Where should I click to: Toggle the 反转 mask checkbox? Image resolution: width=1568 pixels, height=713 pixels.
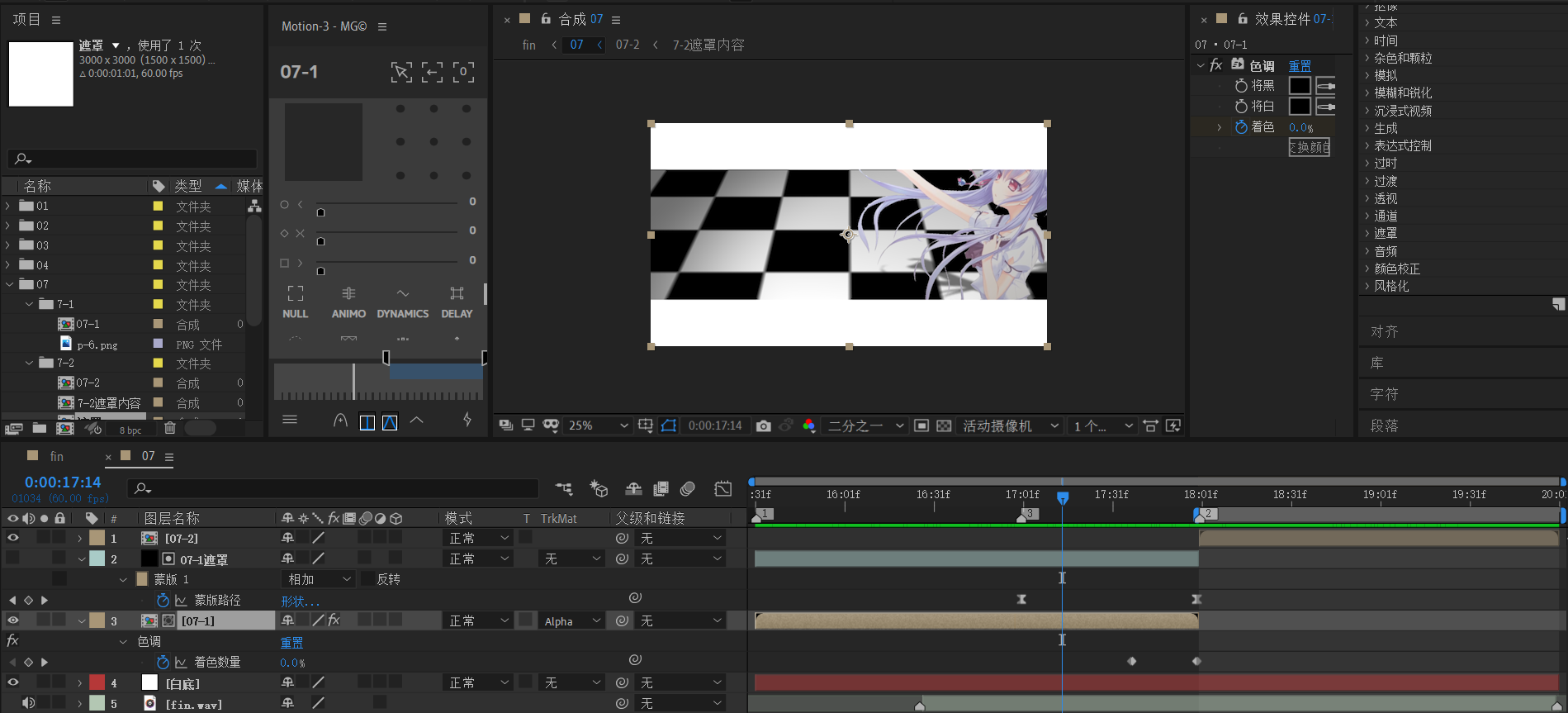(367, 579)
